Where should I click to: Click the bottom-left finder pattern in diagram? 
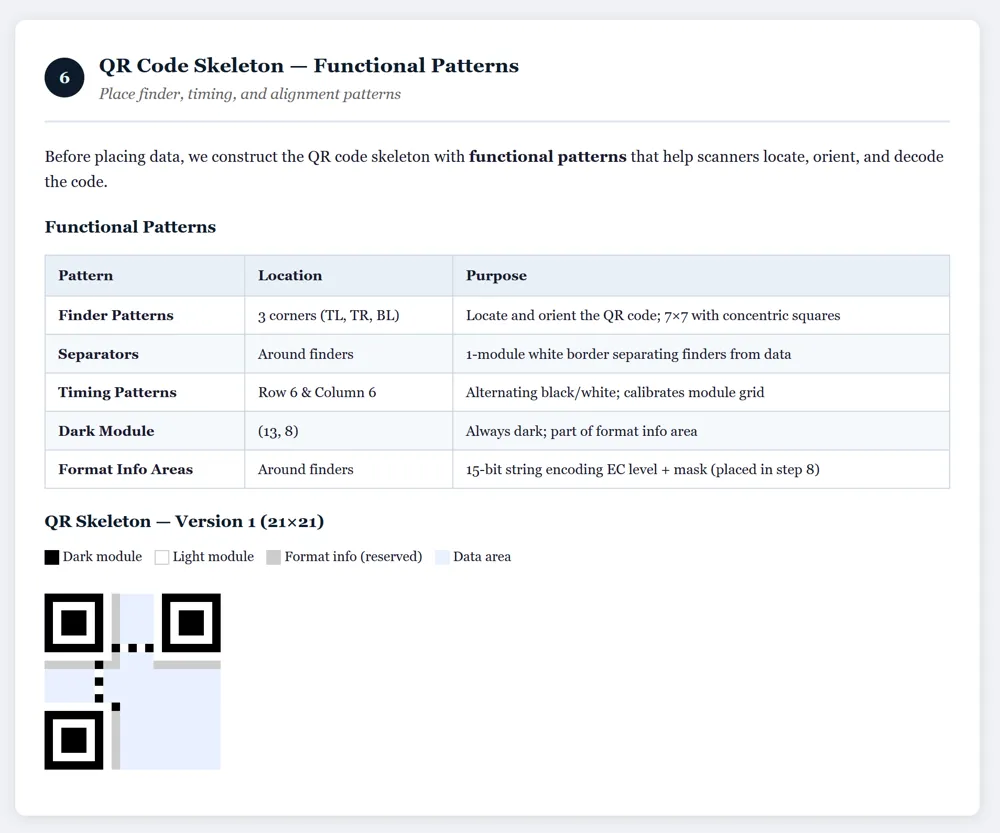click(x=74, y=740)
